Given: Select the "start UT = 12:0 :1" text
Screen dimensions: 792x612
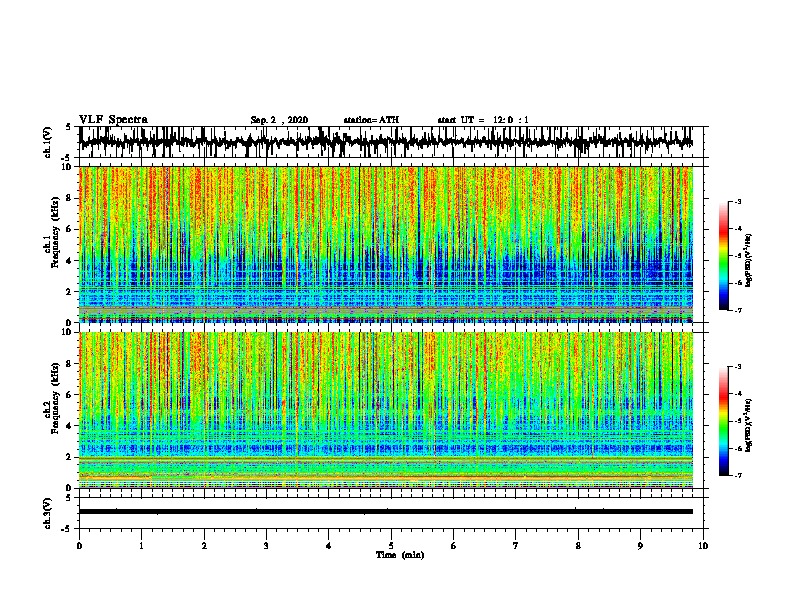Looking at the screenshot, I should click(483, 120).
